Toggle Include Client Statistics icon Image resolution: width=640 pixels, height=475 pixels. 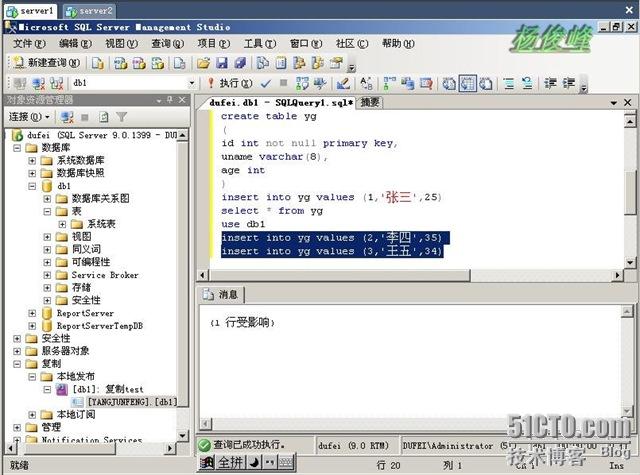(x=407, y=83)
